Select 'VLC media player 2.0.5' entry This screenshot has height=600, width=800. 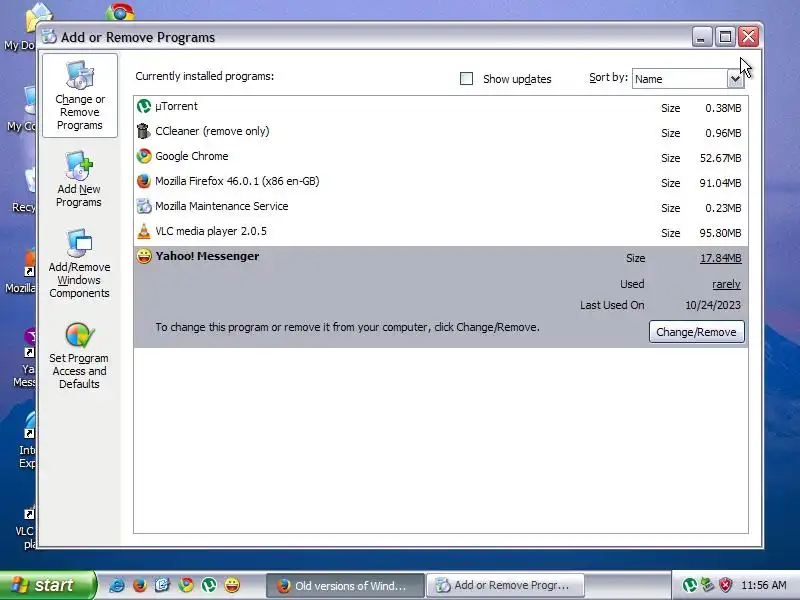(211, 231)
